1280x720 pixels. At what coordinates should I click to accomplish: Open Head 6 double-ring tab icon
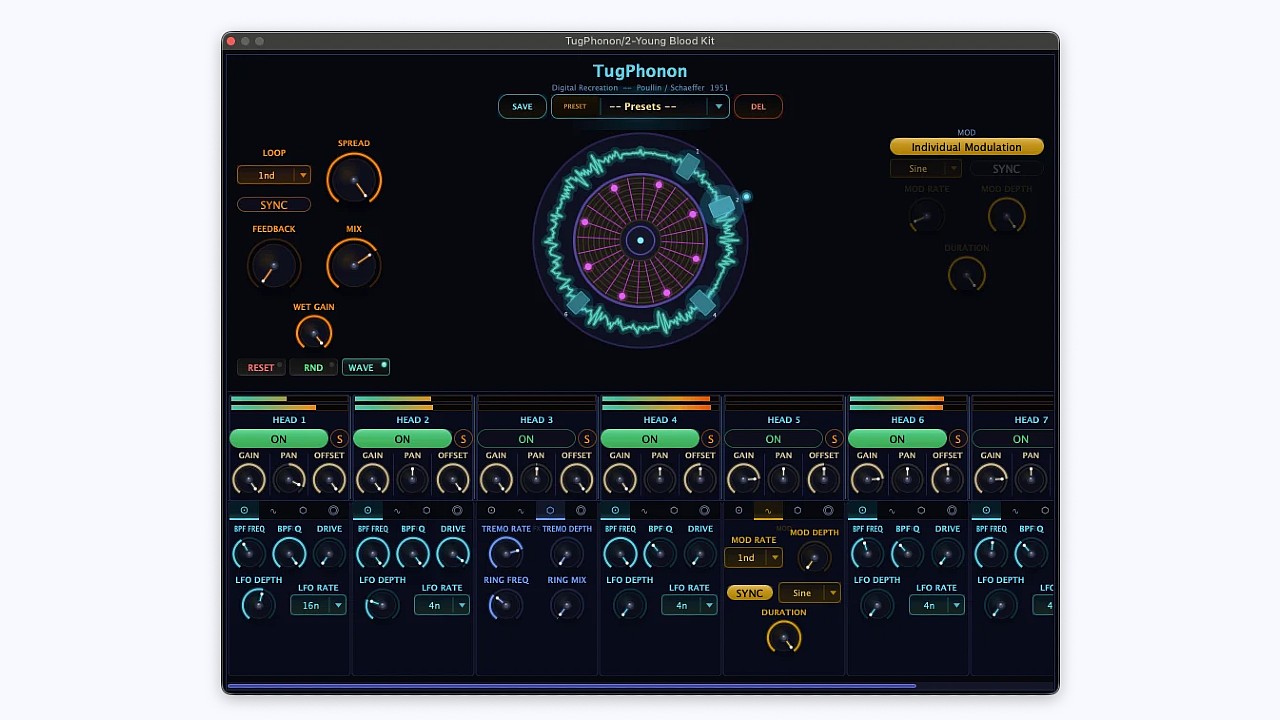click(951, 511)
